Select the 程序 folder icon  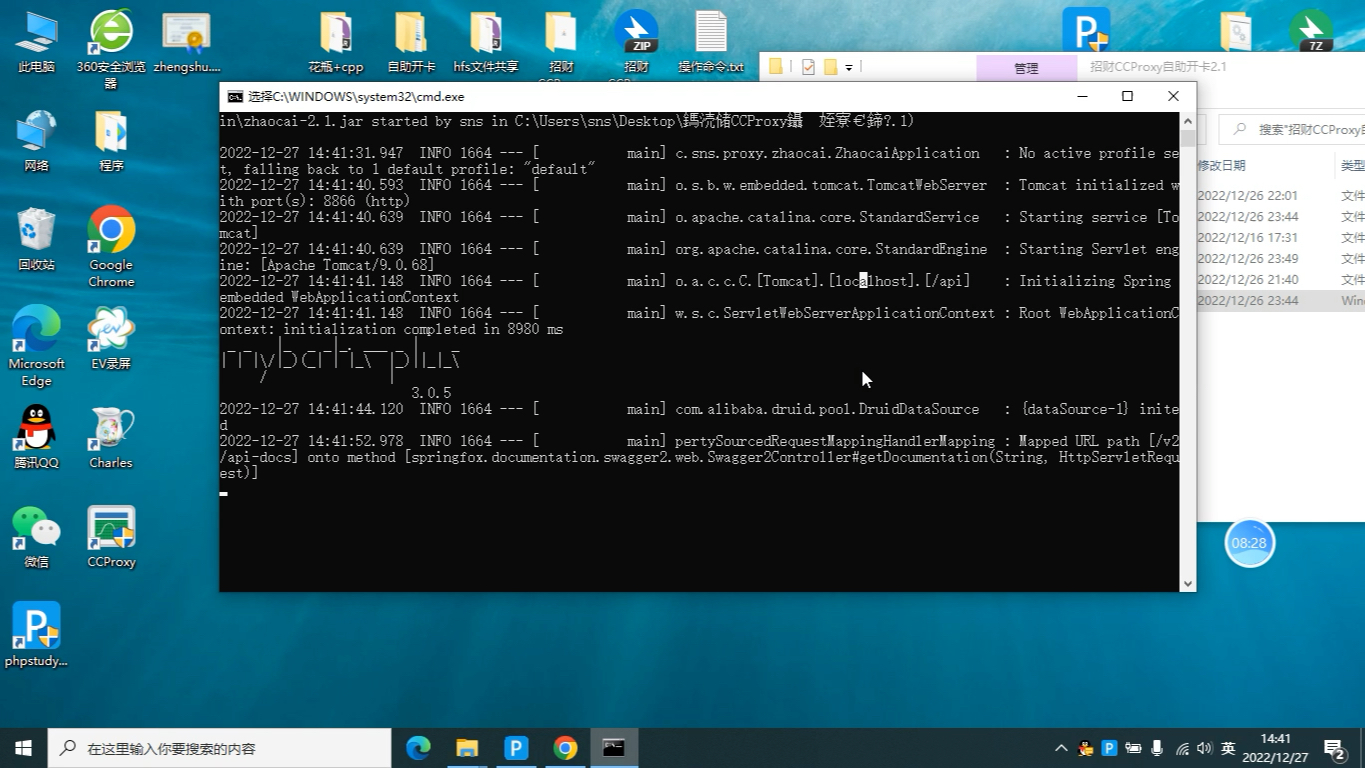pos(111,141)
